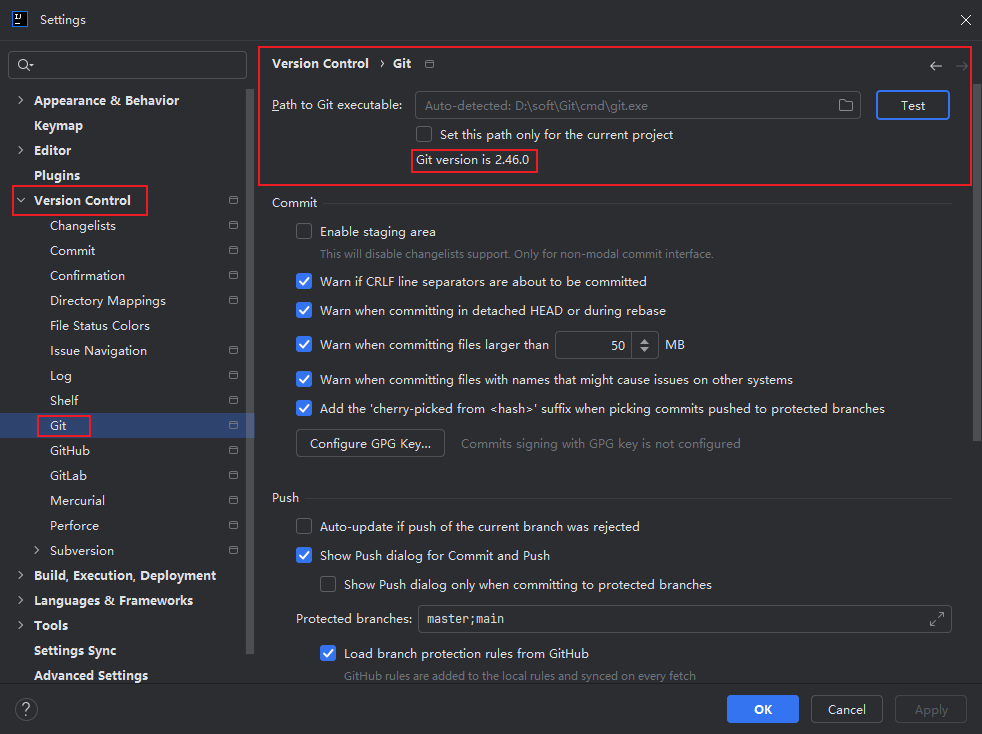Image resolution: width=982 pixels, height=734 pixels.
Task: Uncheck Show Push dialog for Commit and Push
Action: (304, 556)
